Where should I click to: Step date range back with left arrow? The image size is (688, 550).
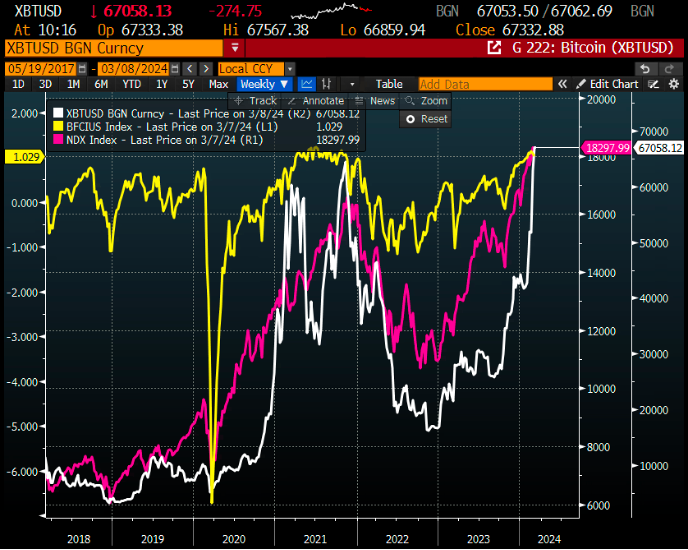click(x=190, y=69)
